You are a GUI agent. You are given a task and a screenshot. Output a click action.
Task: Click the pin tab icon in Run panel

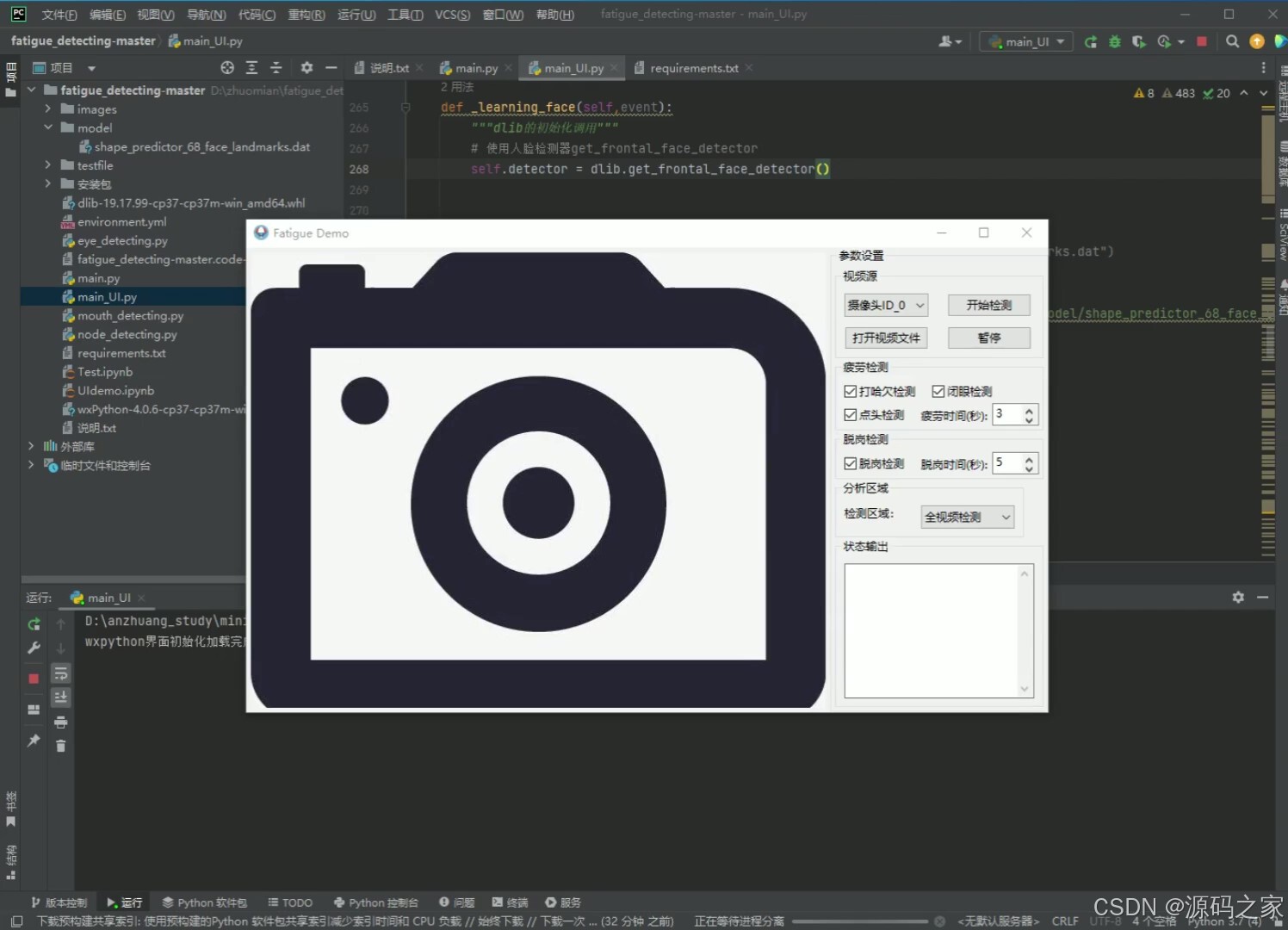pyautogui.click(x=34, y=740)
